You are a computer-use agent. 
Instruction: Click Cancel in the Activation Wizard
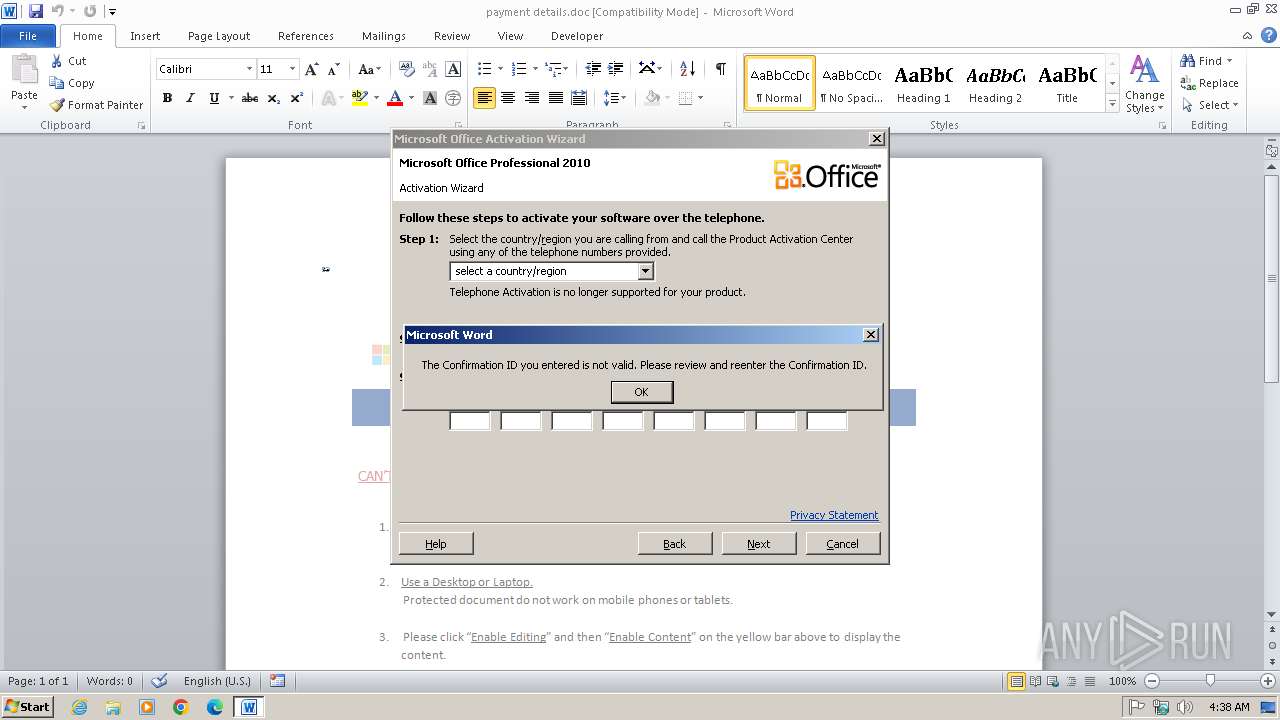pos(842,544)
